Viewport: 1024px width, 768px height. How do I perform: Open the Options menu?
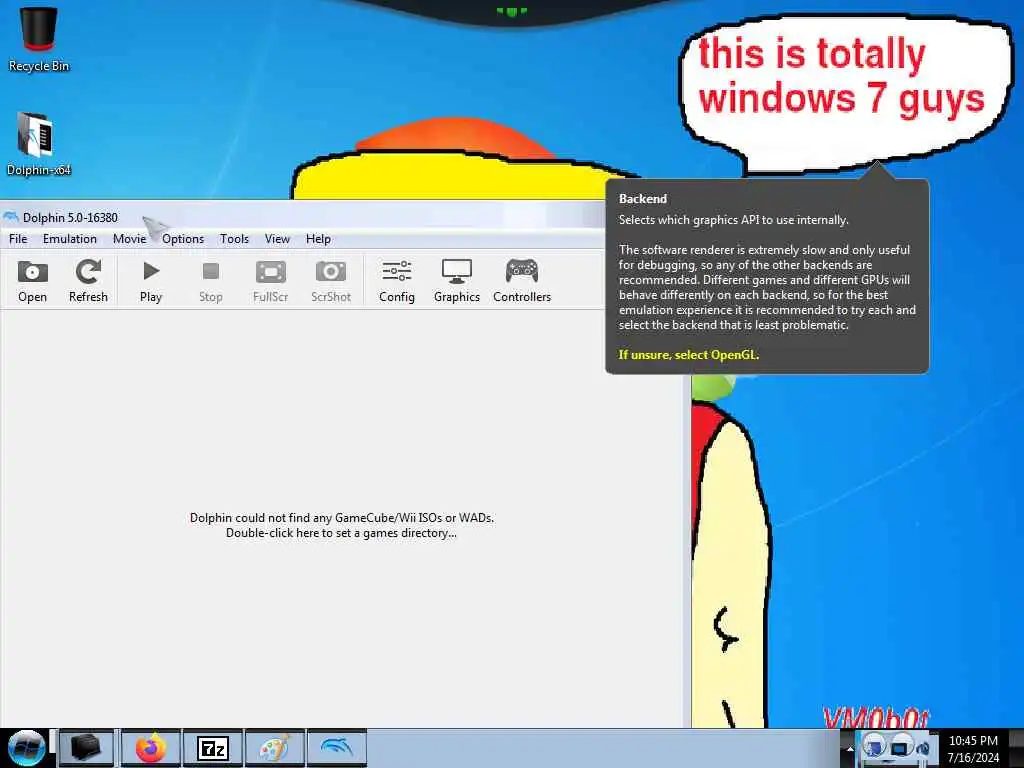[183, 239]
